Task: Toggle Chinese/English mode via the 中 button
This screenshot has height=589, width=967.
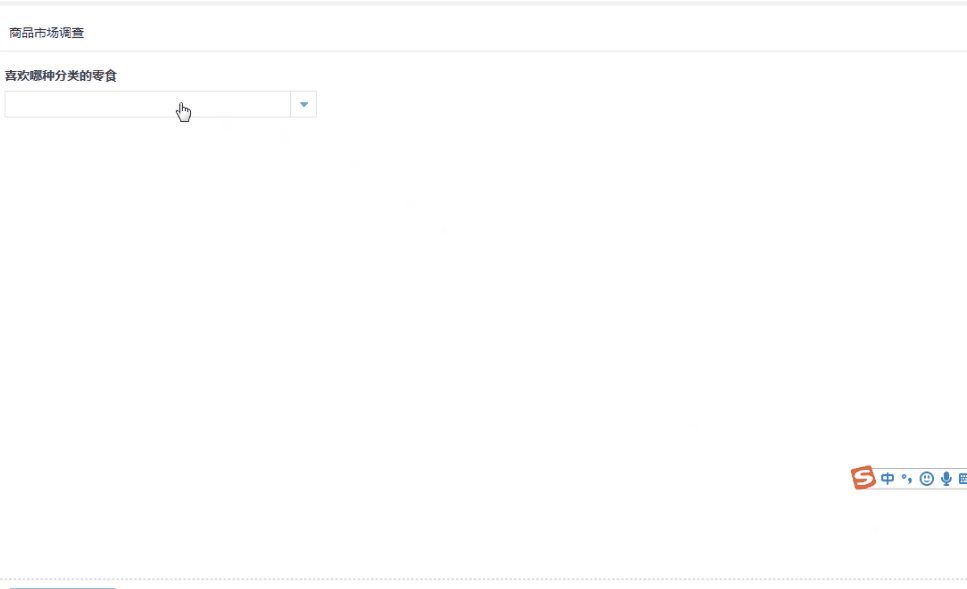Action: click(887, 479)
